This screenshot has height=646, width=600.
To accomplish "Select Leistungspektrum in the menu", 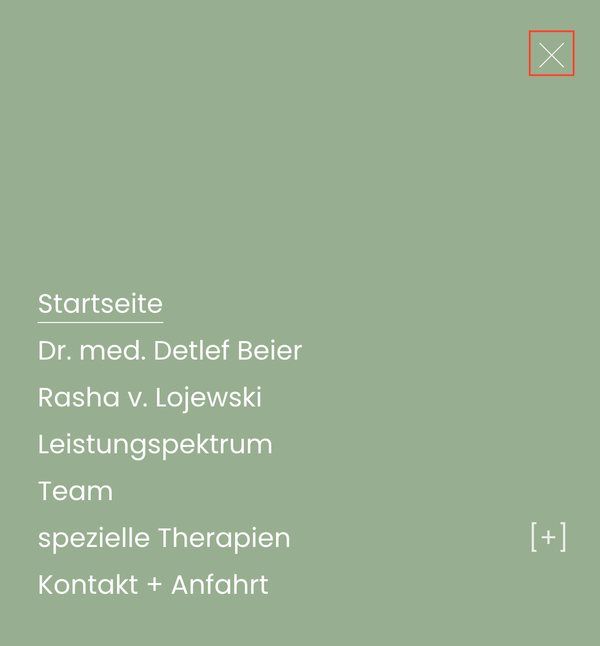I will (x=155, y=444).
